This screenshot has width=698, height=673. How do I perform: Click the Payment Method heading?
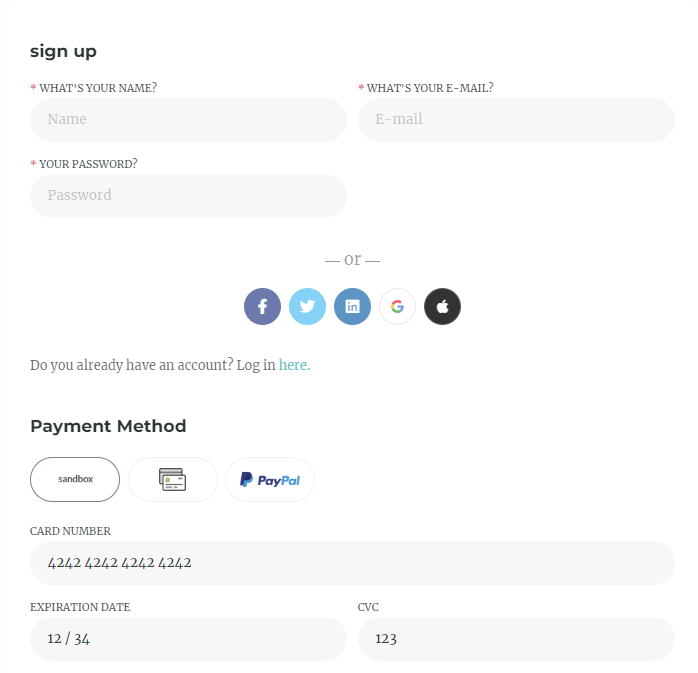[108, 426]
